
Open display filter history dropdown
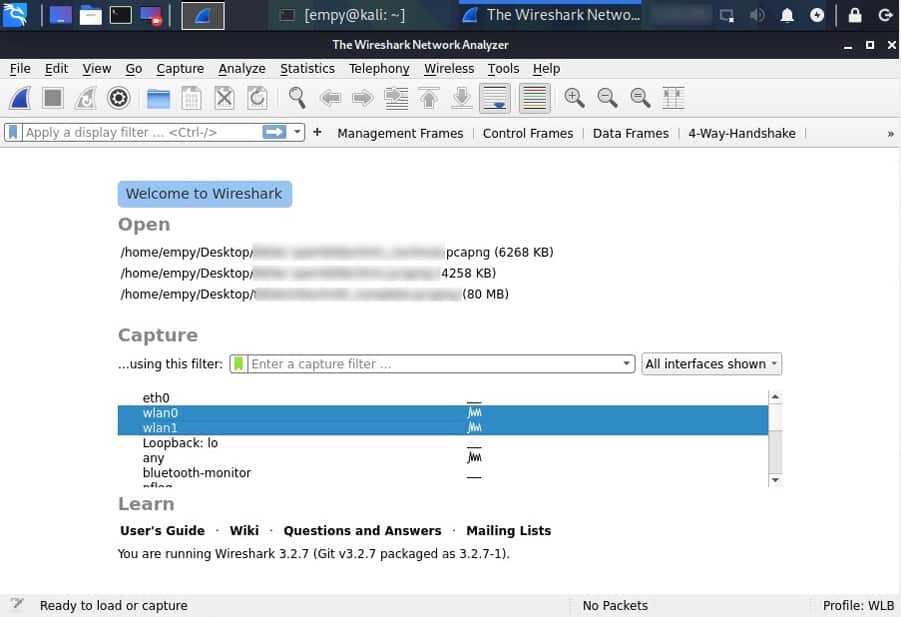coord(297,132)
